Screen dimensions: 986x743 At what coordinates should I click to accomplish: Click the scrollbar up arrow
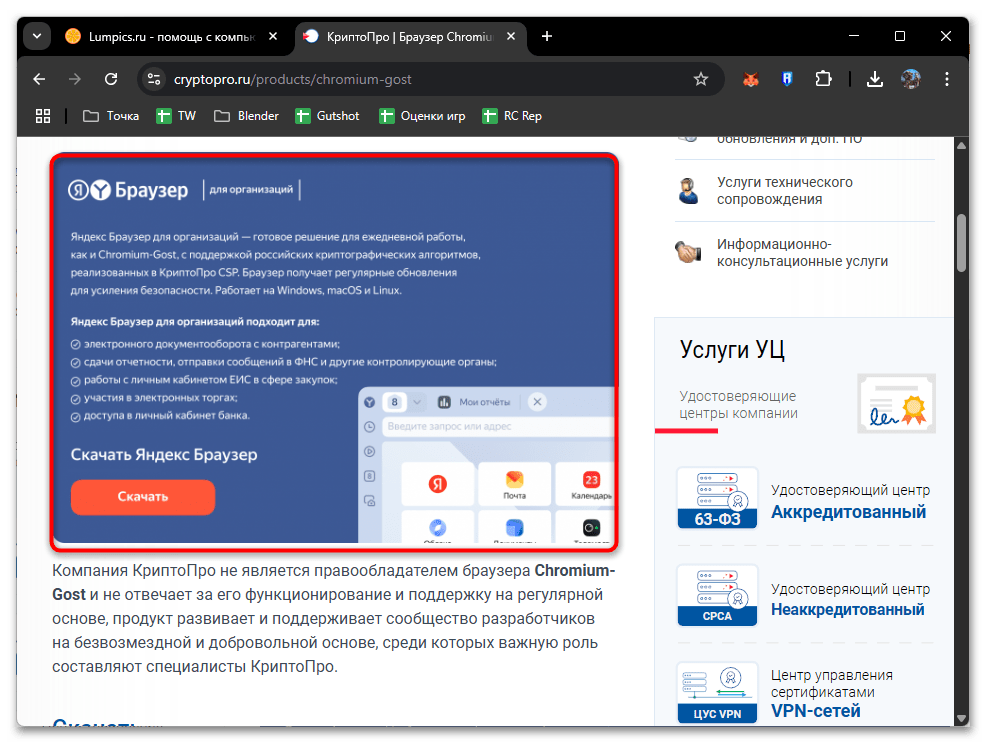point(961,145)
